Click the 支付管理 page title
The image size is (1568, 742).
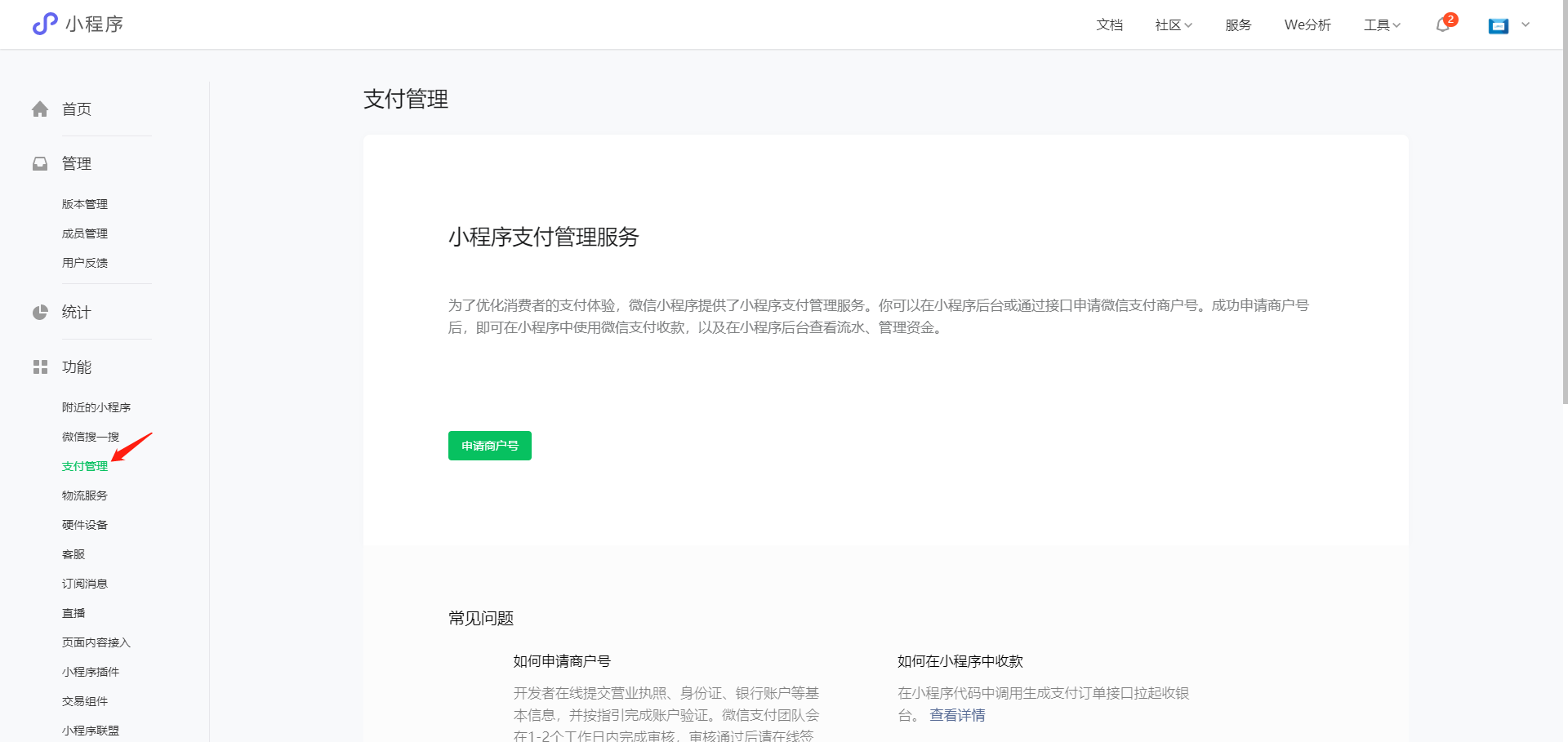(x=406, y=100)
